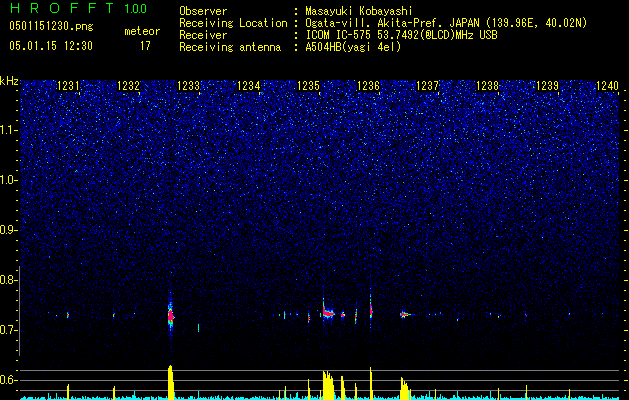The width and height of the screenshot is (629, 400).
Task: Click the 1237 time marker
Action: pyautogui.click(x=427, y=86)
